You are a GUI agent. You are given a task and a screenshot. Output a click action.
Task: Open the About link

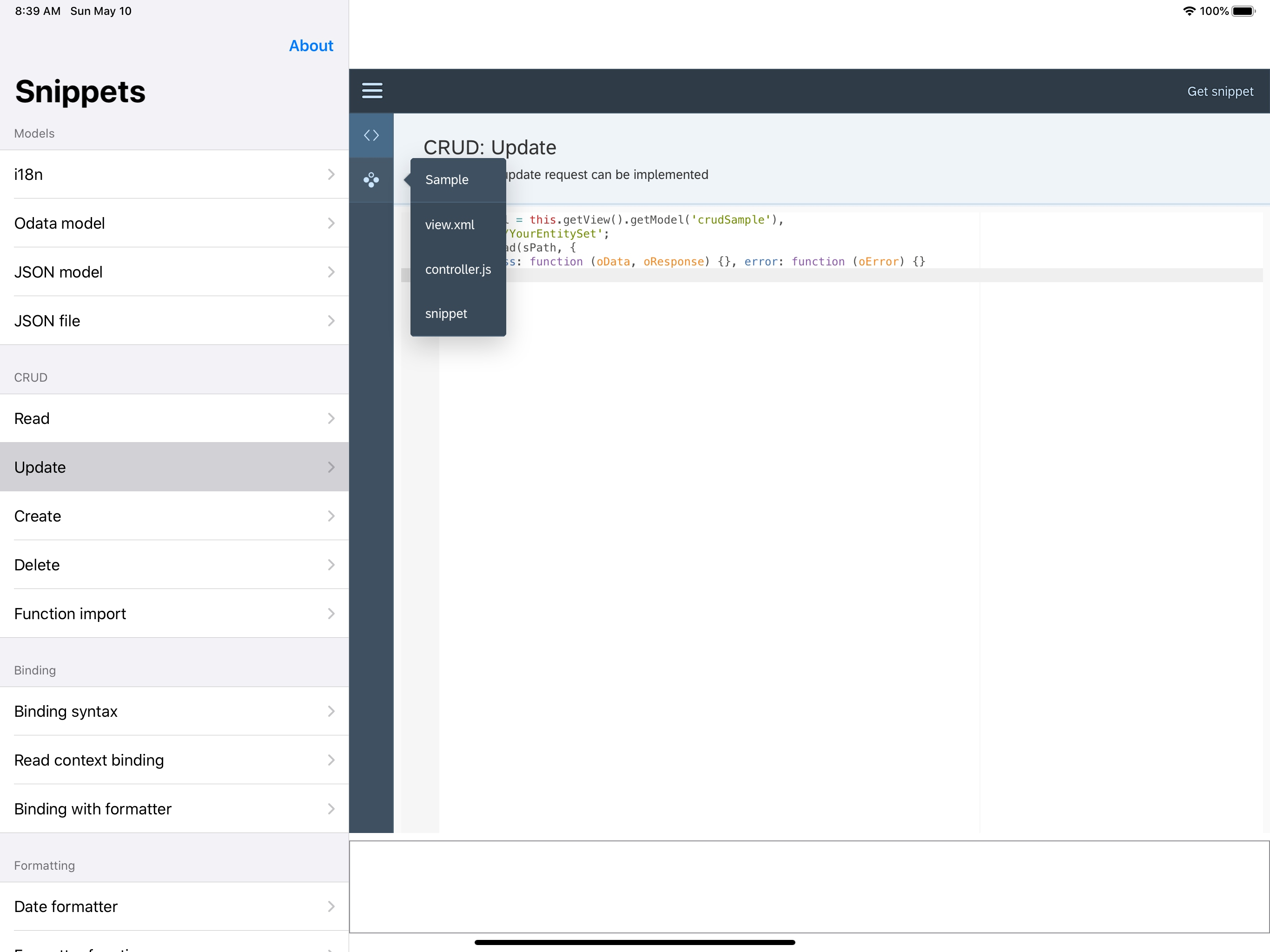coord(311,46)
